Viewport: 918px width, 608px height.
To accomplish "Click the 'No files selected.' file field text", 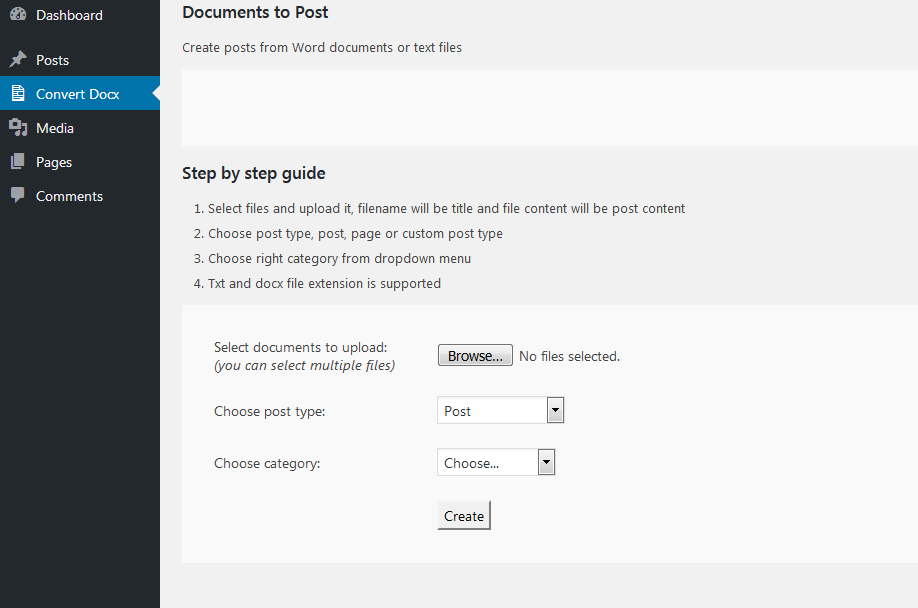I will (x=570, y=356).
